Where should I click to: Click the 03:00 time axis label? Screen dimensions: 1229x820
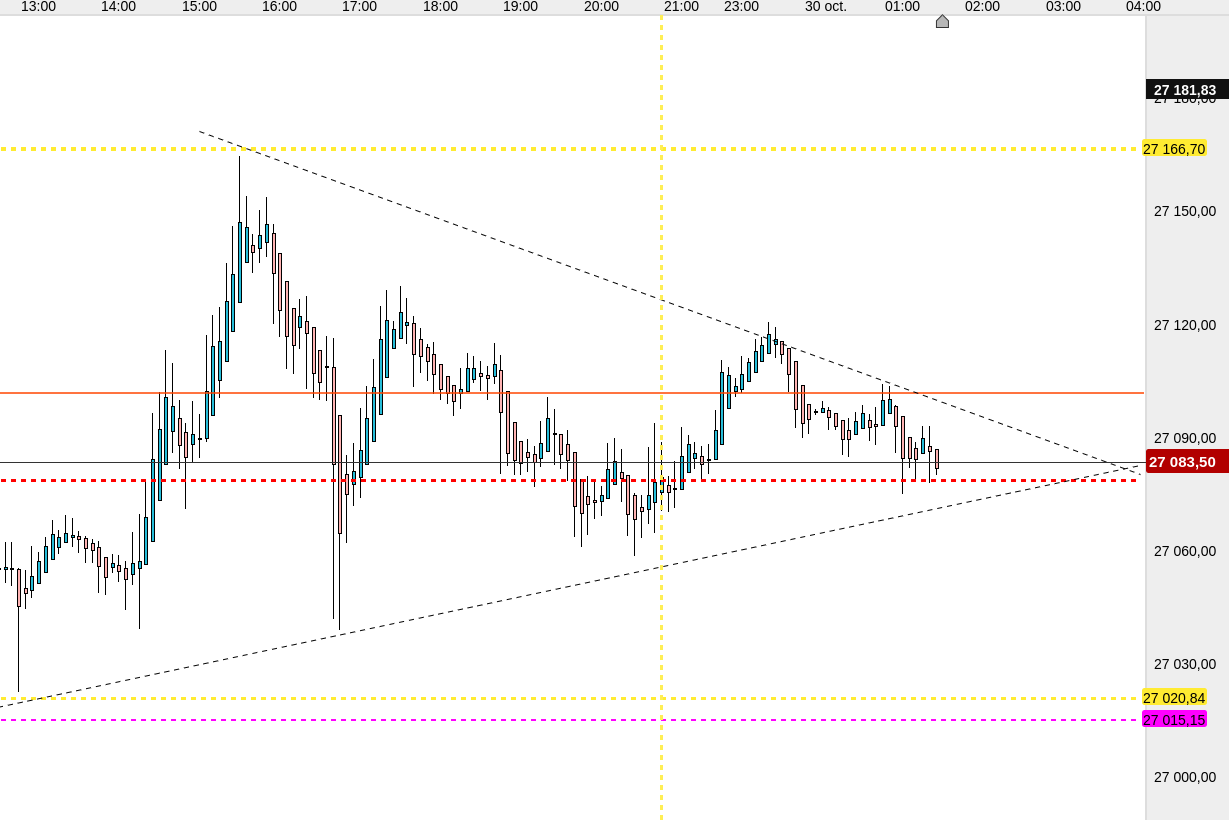[x=1063, y=6]
